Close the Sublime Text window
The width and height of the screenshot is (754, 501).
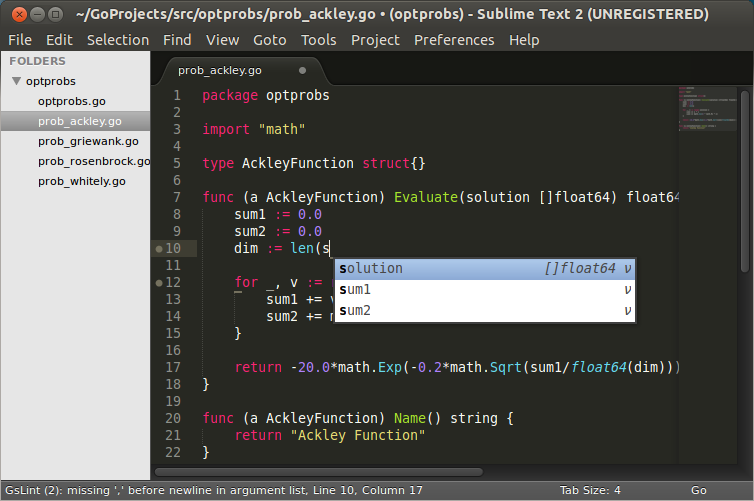[x=19, y=14]
